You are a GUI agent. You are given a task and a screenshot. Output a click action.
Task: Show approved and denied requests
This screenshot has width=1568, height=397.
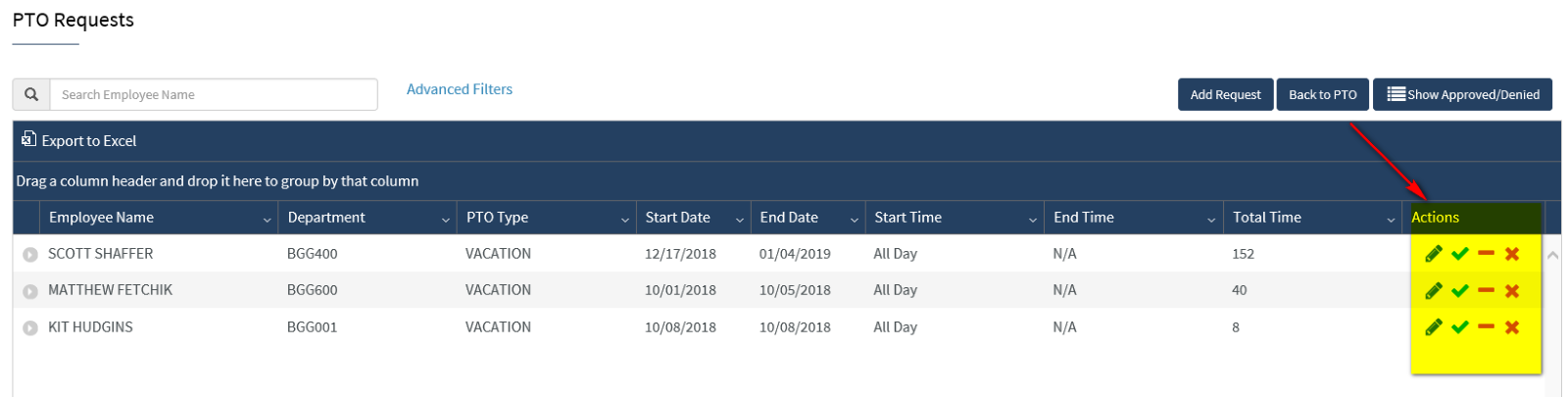(1462, 94)
